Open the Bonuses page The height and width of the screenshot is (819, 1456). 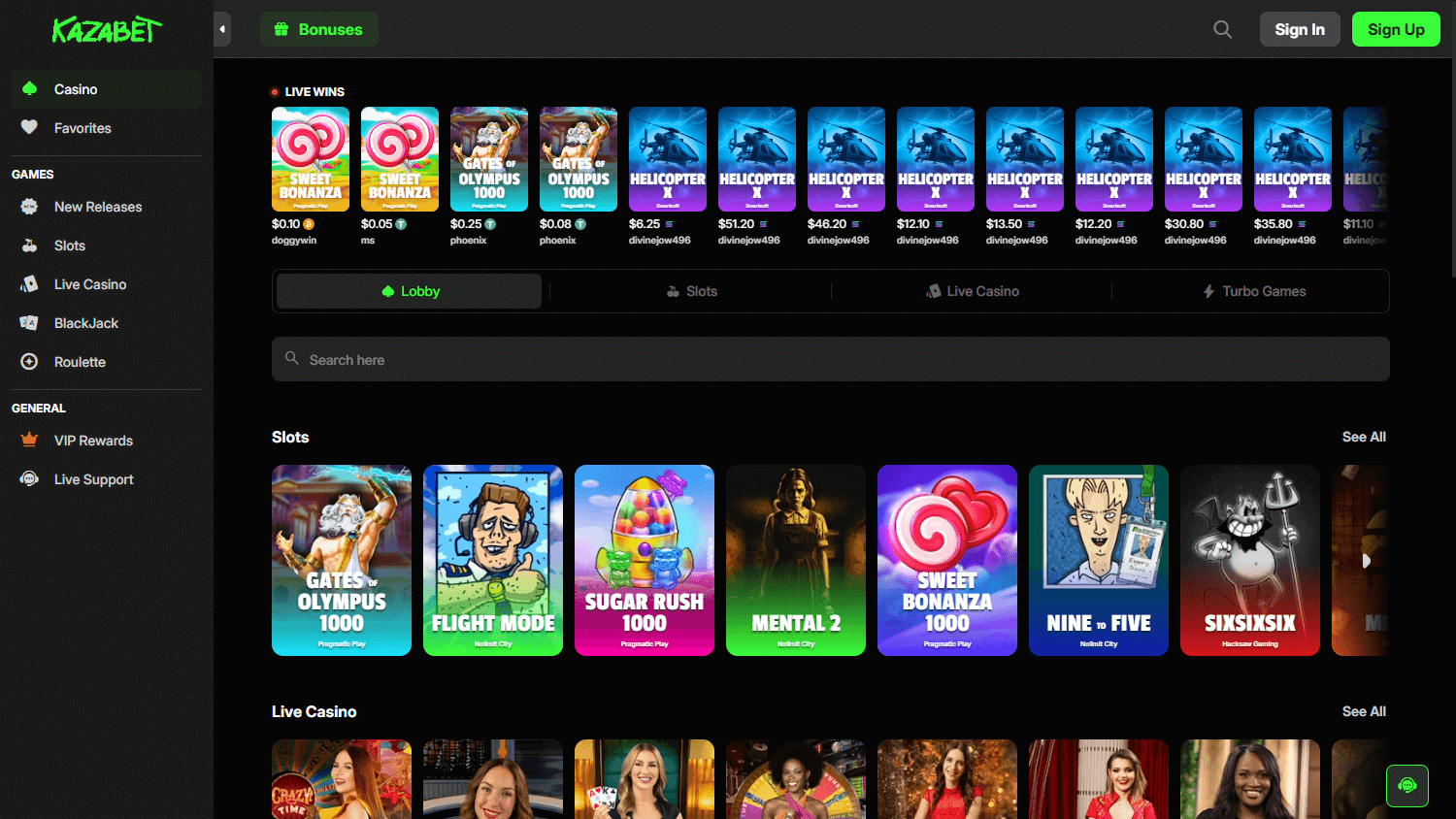tap(319, 29)
